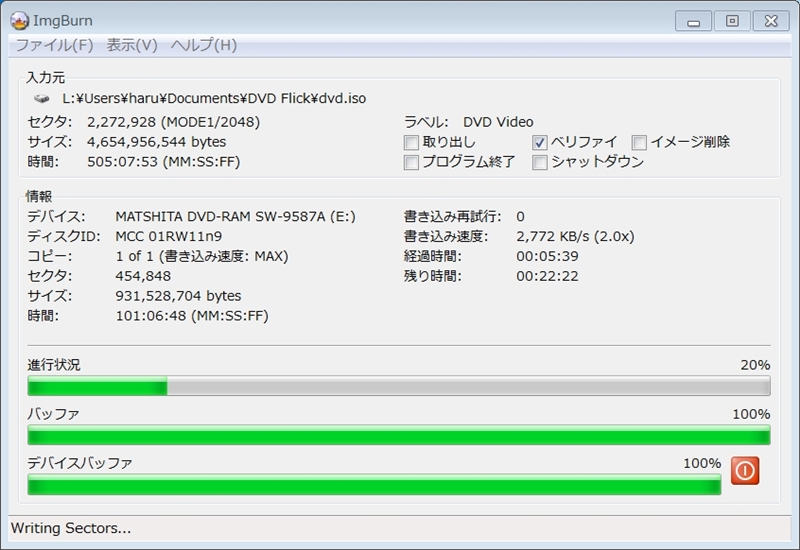The width and height of the screenshot is (800, 550).
Task: Open the ファイル(F) menu
Action: pos(55,45)
